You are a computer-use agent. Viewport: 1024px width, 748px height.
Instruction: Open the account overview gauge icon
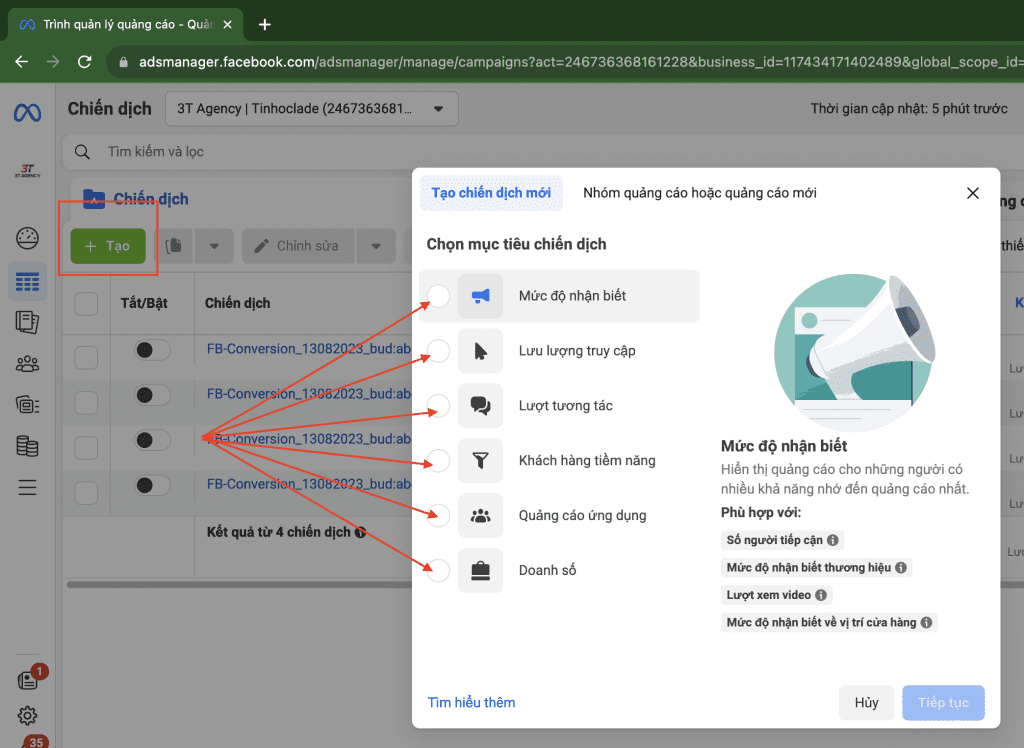pyautogui.click(x=27, y=238)
